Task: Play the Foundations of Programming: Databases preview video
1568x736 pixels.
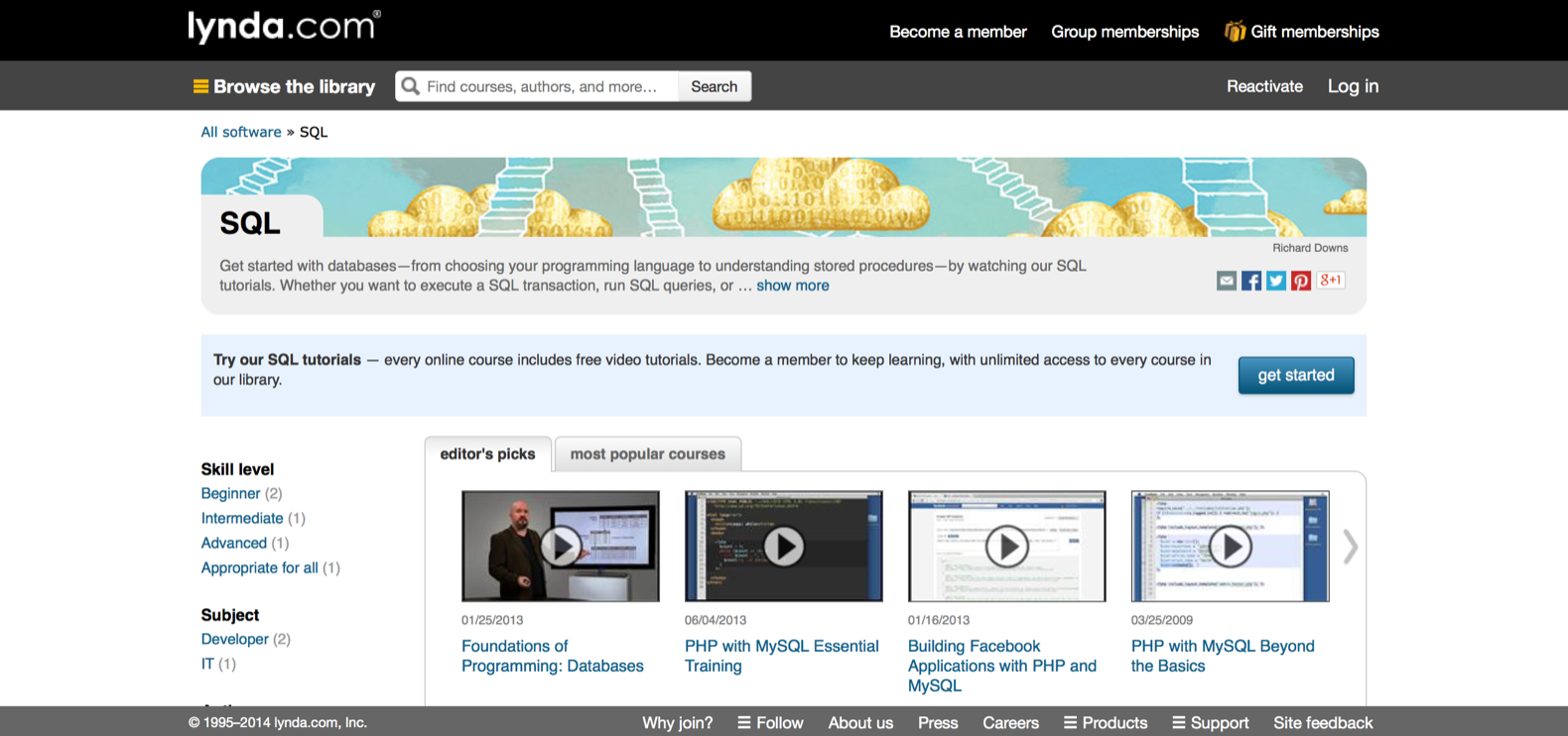Action: click(x=561, y=546)
